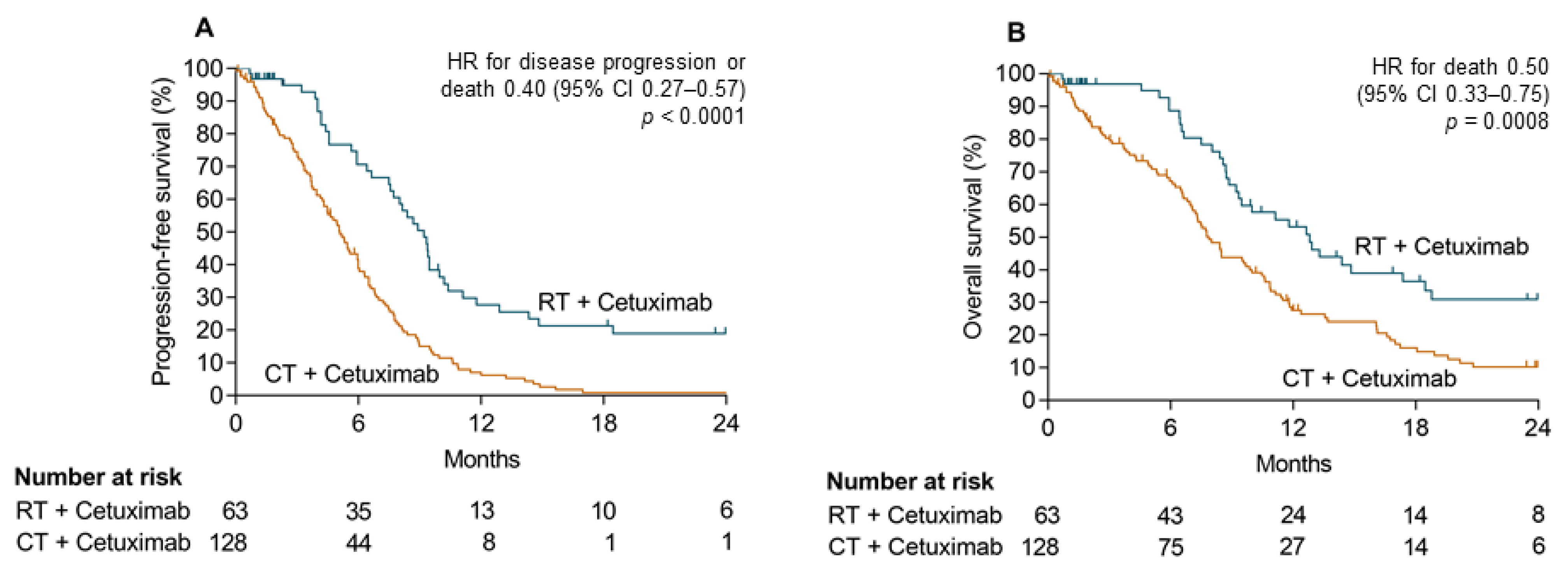Click the 'Months' axis title under panel A
The width and height of the screenshot is (1568, 575).
coord(481,459)
